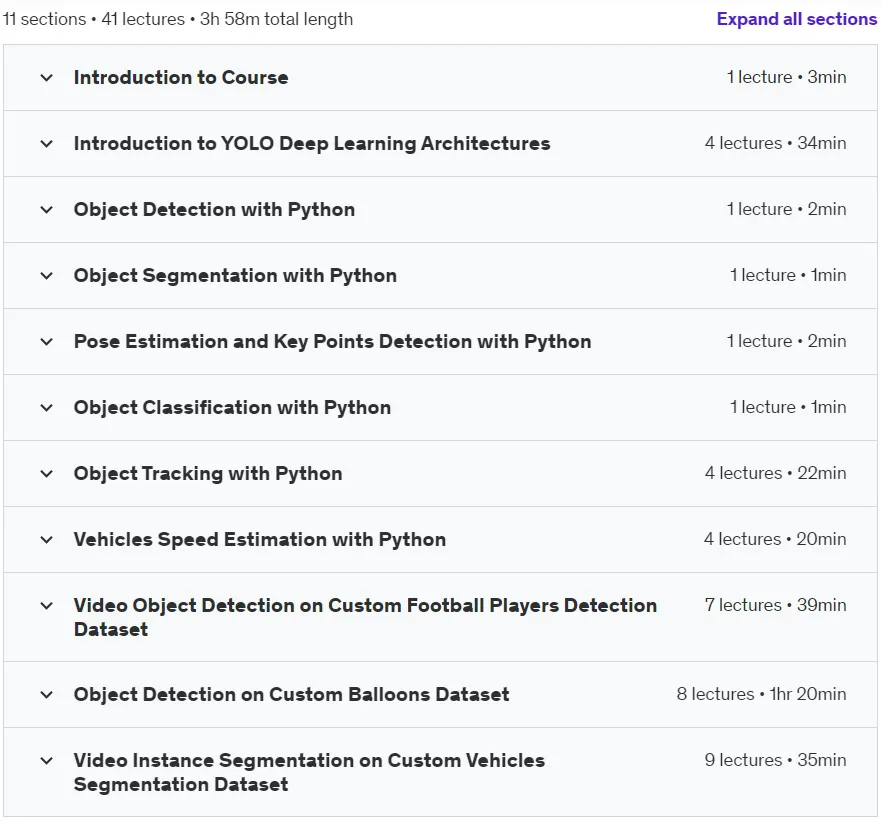This screenshot has width=882, height=822.
Task: Click the '4 lectures • 34min' text
Action: pyautogui.click(x=776, y=143)
